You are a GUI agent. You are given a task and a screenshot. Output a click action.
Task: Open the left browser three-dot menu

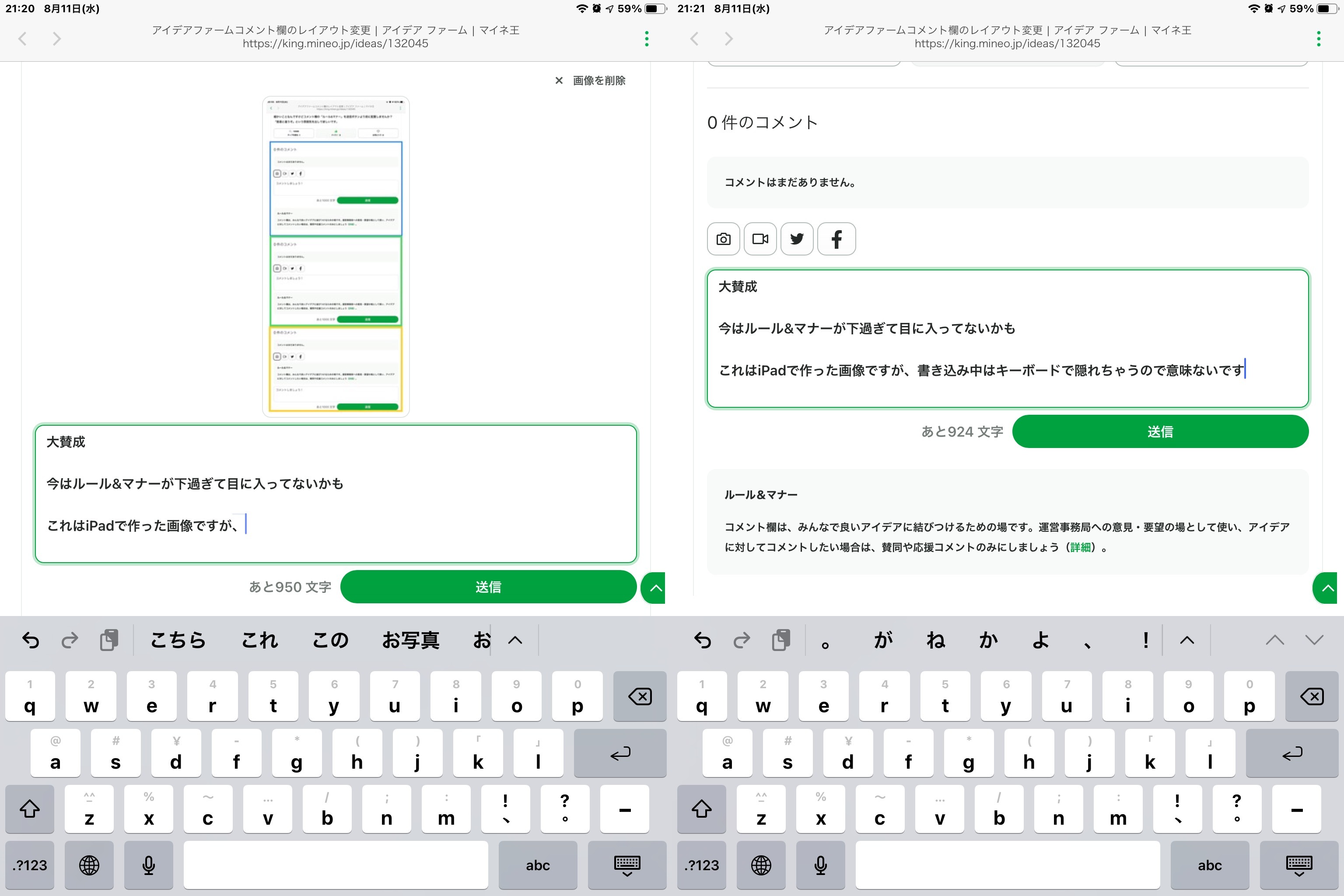646,39
